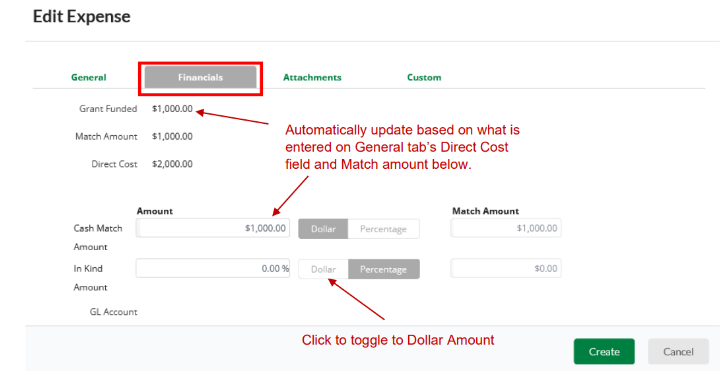Click the Edit Expense heading
Screen dimensions: 725x377
(x=81, y=17)
